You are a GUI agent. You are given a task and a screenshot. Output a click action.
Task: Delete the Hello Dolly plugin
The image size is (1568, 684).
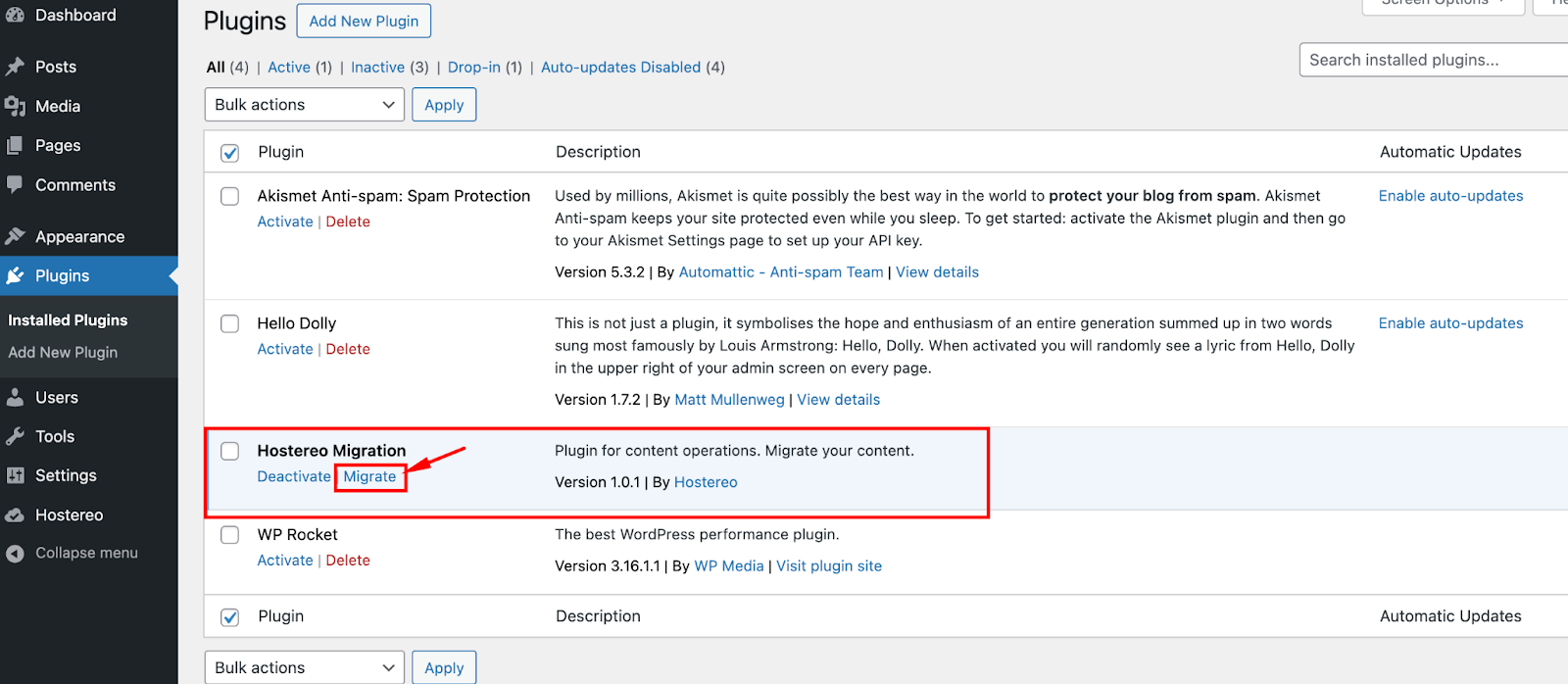(x=348, y=349)
